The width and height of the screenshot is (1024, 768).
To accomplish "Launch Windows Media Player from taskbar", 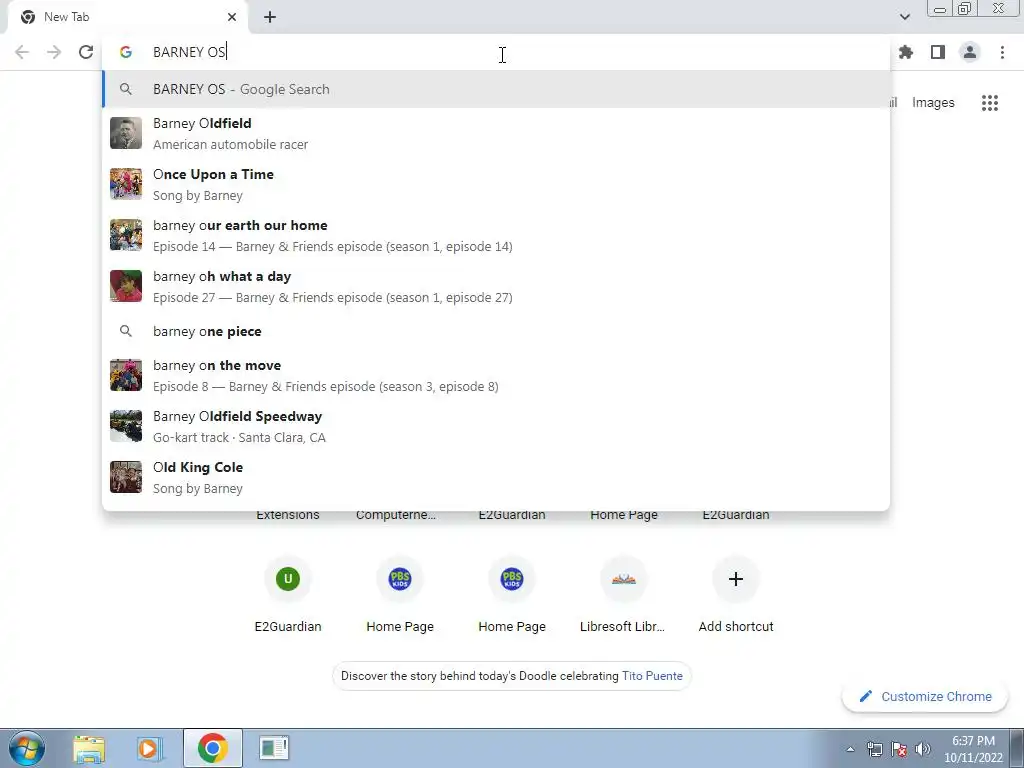I will pos(149,748).
